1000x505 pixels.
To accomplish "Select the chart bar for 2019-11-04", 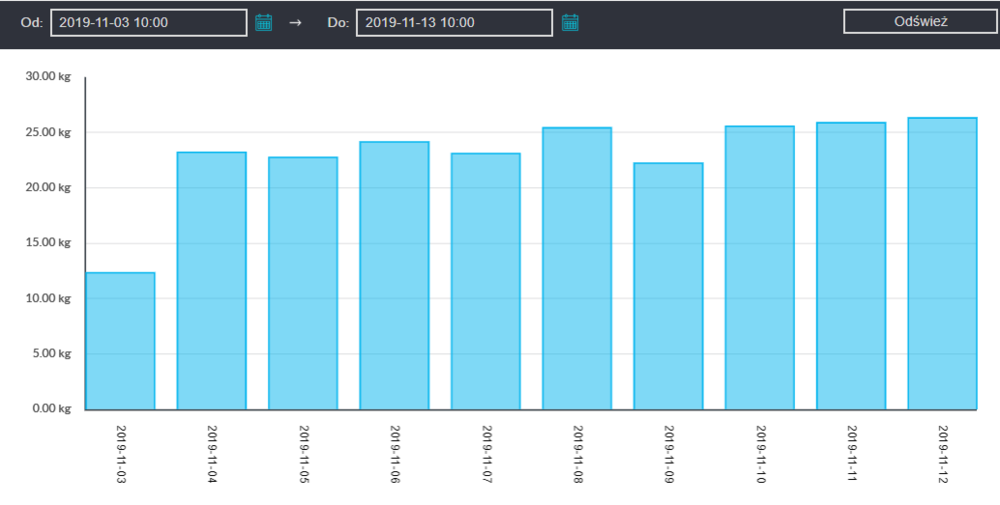I will (211, 281).
